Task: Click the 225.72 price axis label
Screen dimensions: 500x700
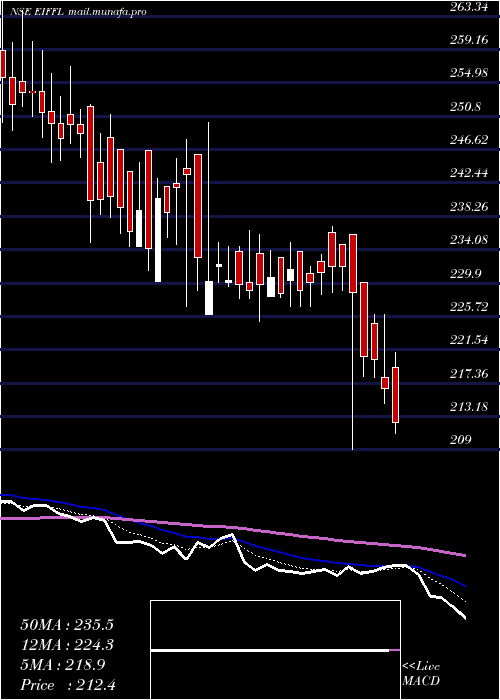Action: tap(469, 307)
